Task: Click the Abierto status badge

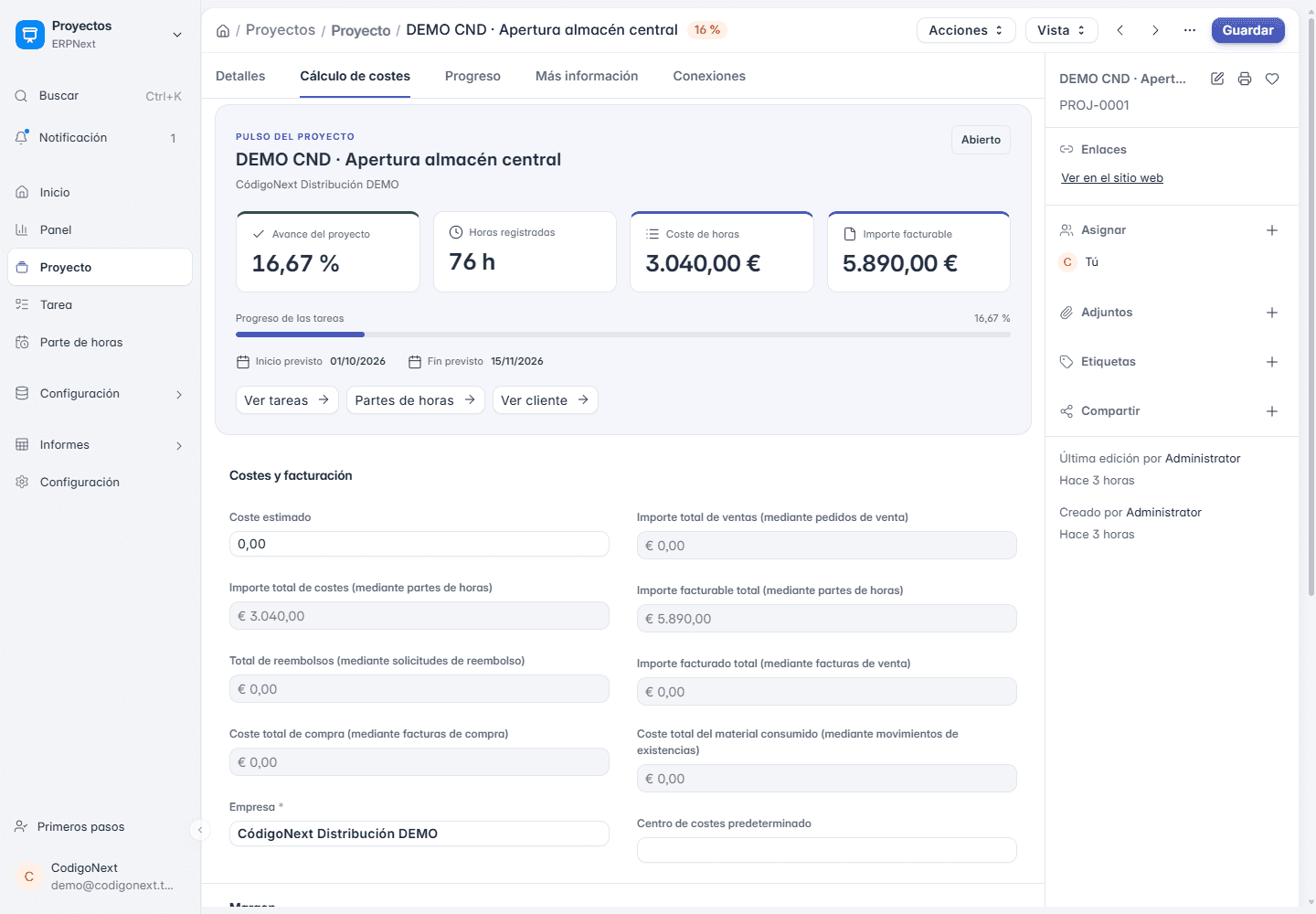Action: pos(981,140)
